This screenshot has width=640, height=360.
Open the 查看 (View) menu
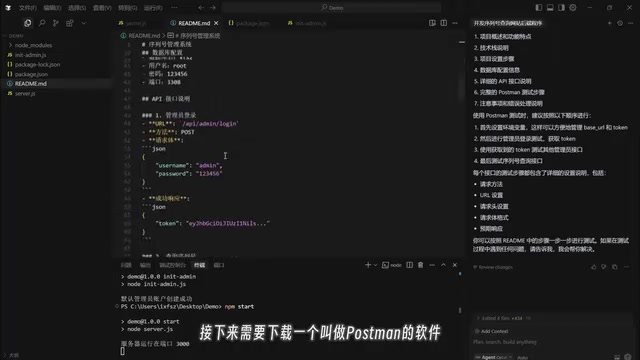click(x=102, y=8)
